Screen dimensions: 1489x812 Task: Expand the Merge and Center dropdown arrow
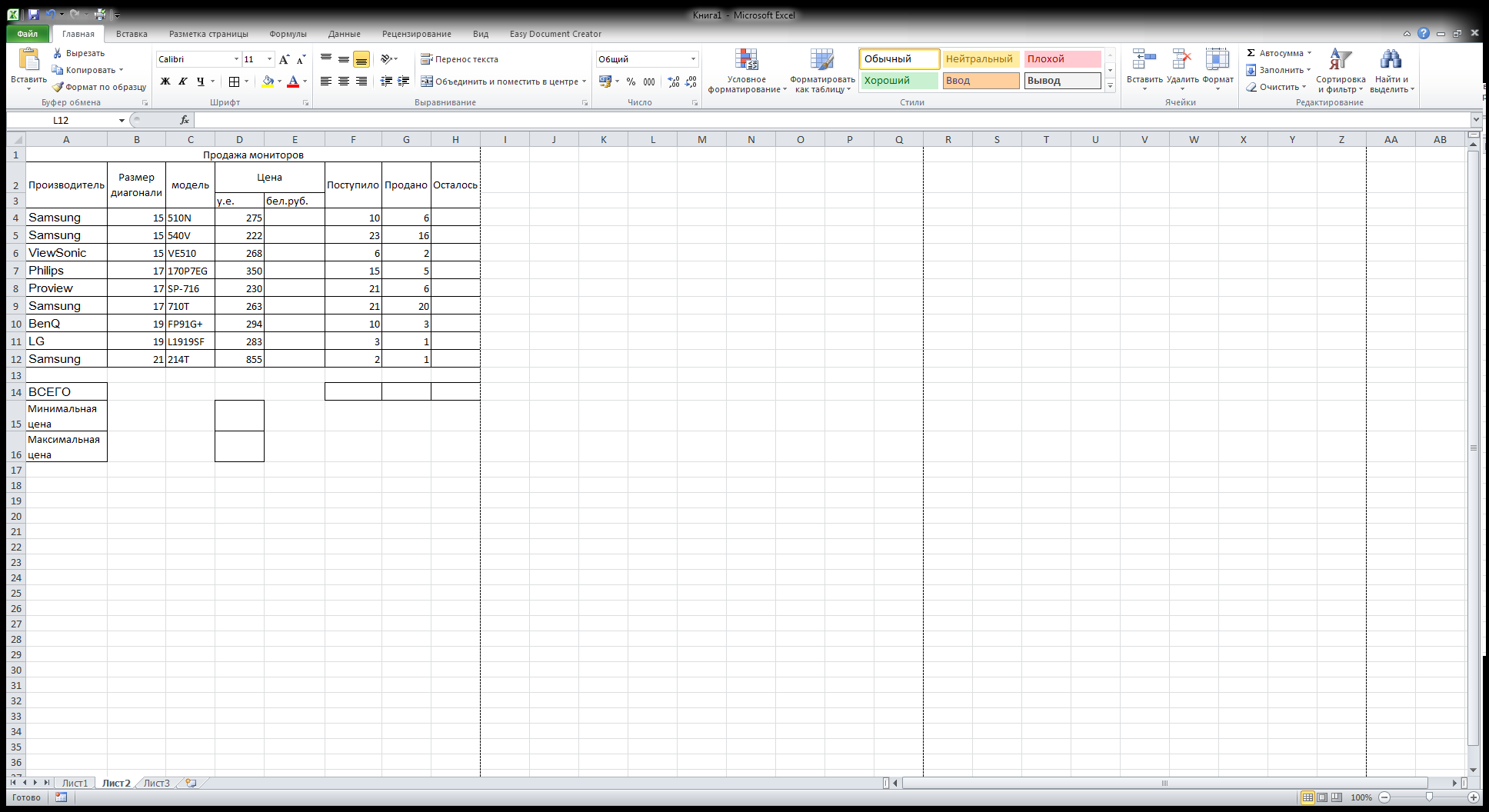[585, 82]
